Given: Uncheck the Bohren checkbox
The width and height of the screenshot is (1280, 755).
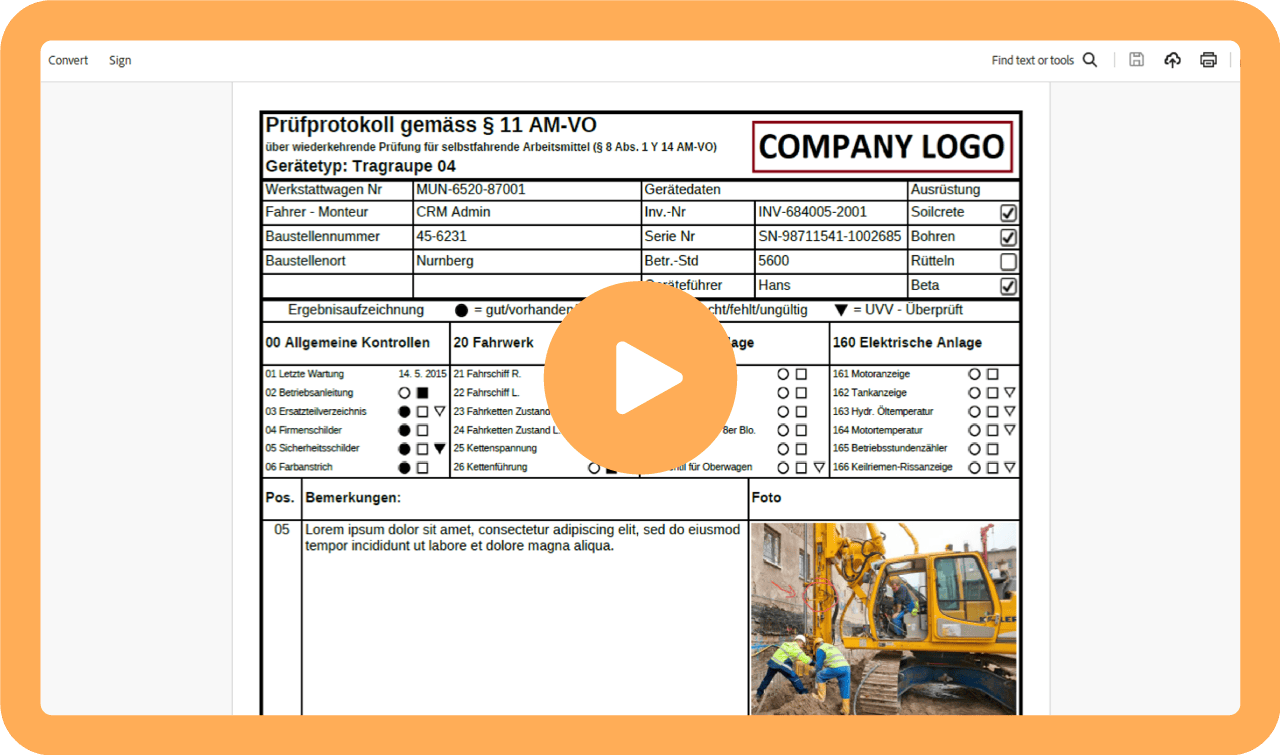Looking at the screenshot, I should point(1008,237).
